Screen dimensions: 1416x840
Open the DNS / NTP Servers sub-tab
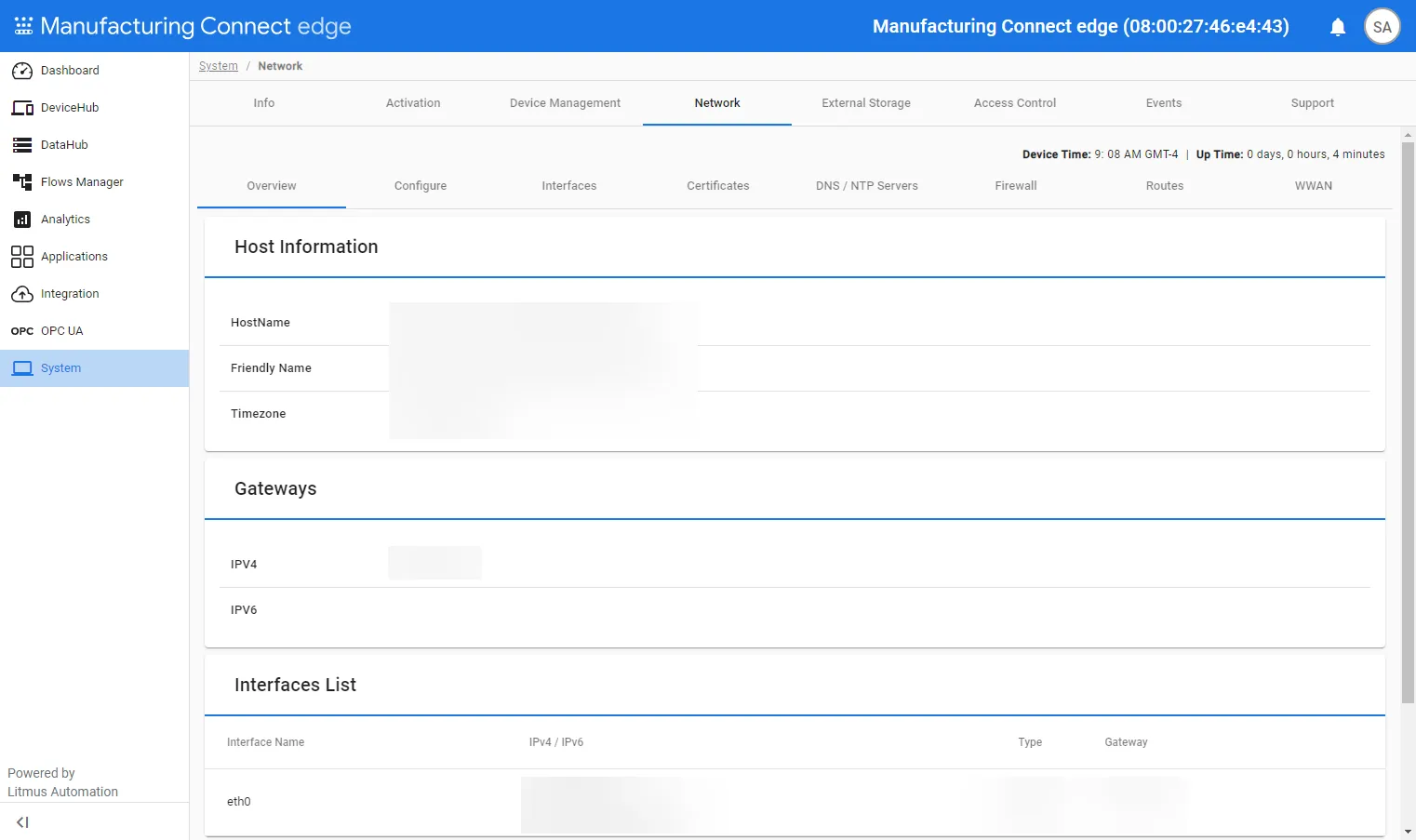tap(867, 186)
